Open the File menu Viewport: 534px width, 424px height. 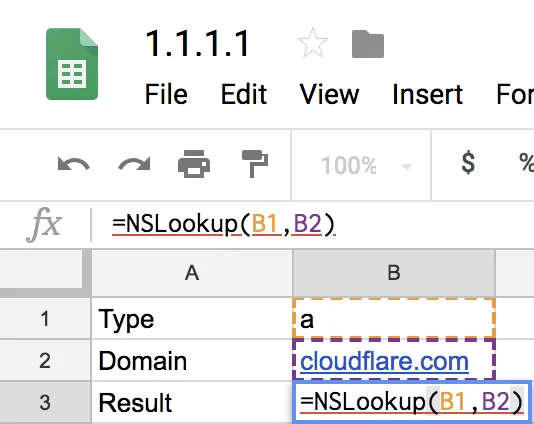[166, 94]
